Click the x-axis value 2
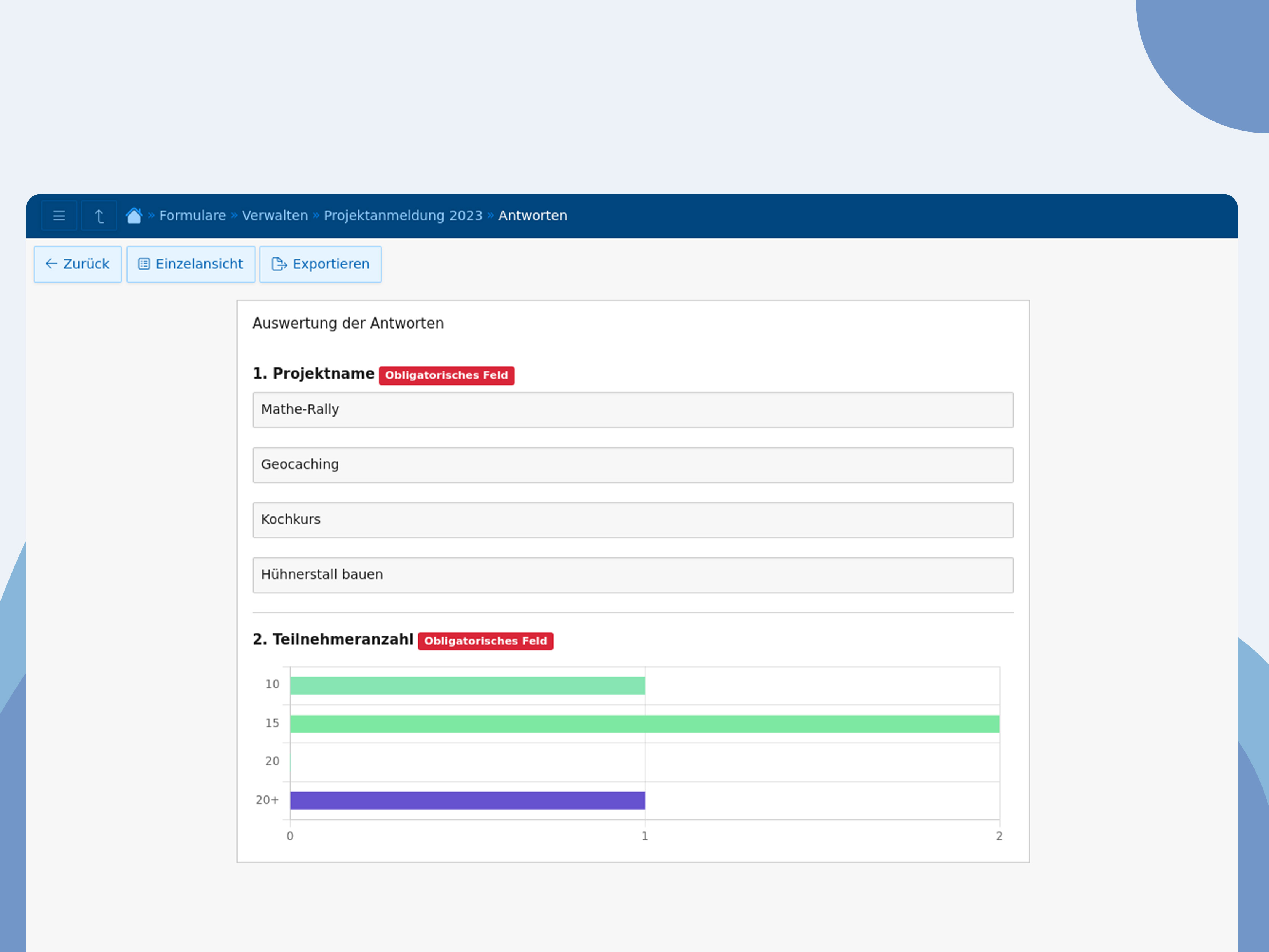The width and height of the screenshot is (1269, 952). pos(999,836)
